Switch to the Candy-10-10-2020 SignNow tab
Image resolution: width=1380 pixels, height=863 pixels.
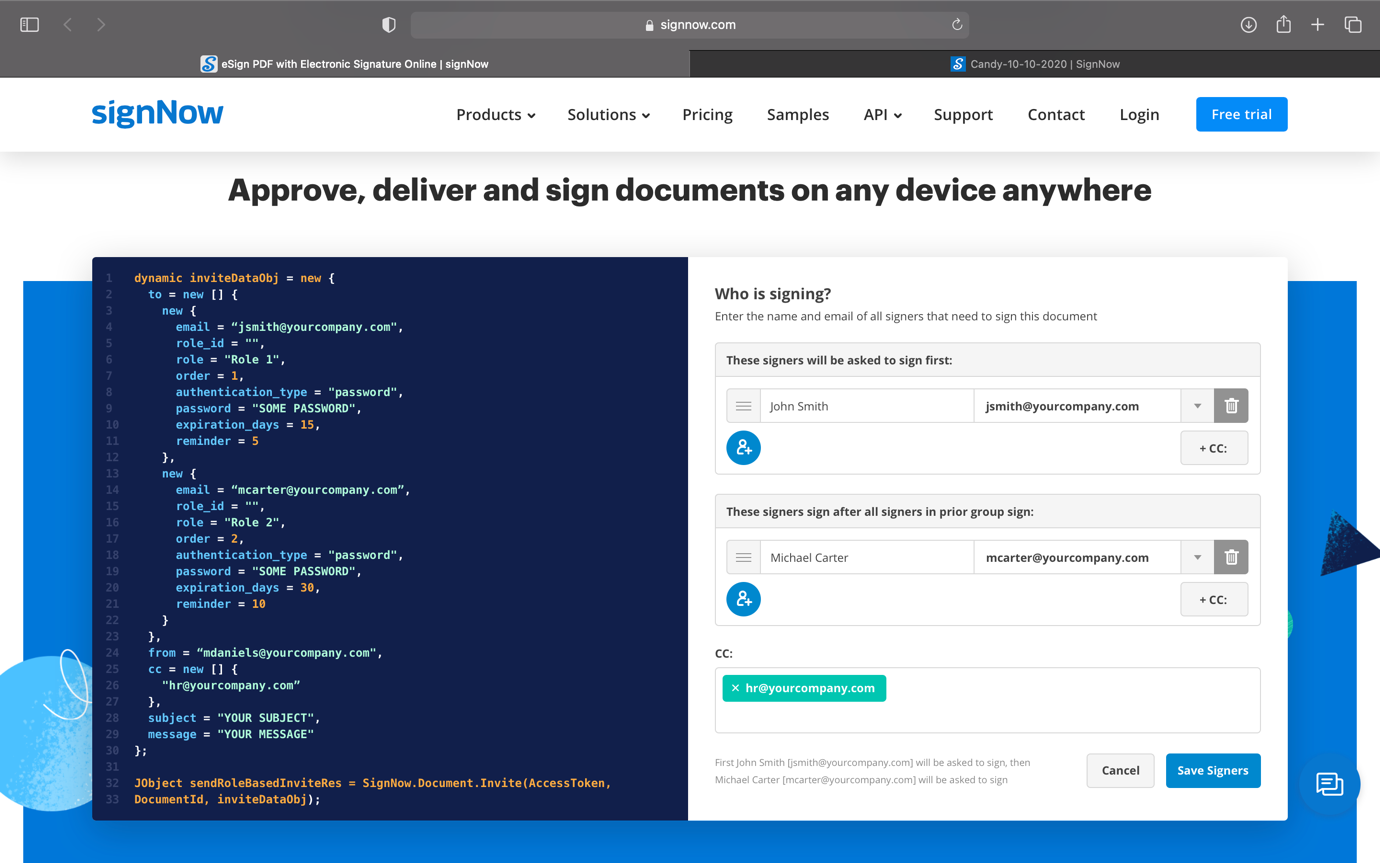[1035, 64]
